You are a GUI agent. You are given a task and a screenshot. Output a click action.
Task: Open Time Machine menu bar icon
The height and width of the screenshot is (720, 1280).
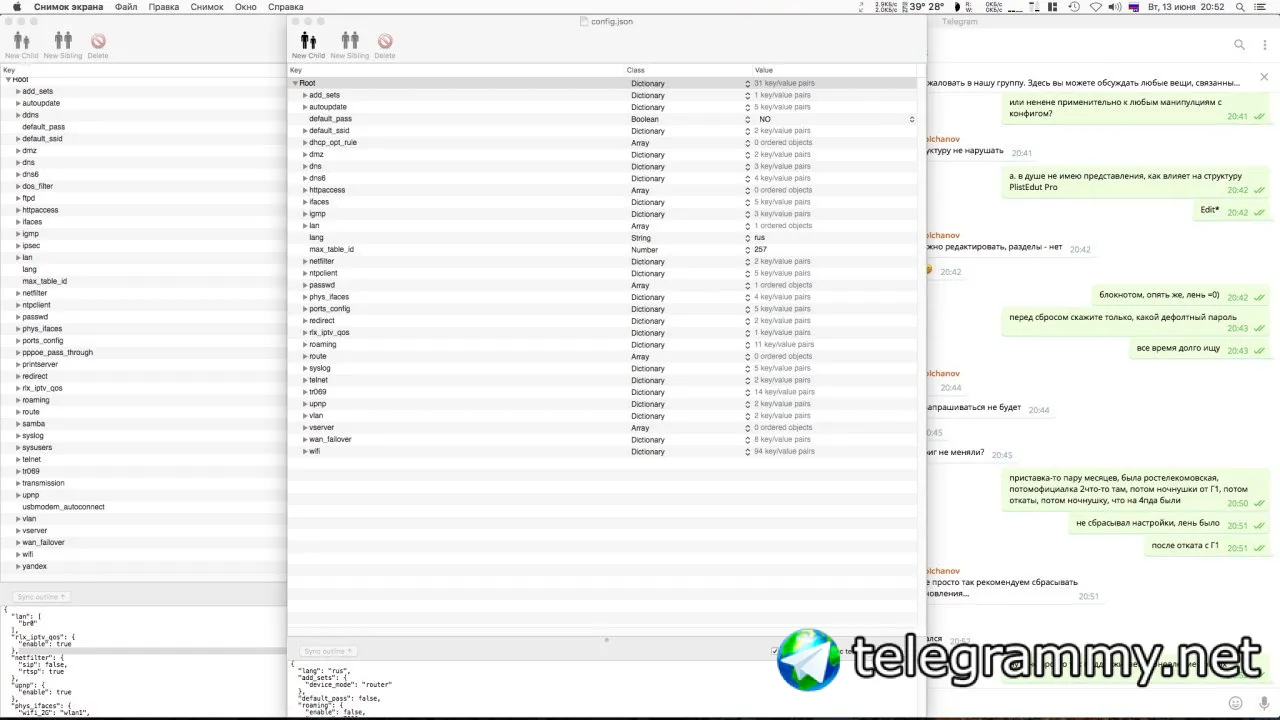click(1074, 7)
